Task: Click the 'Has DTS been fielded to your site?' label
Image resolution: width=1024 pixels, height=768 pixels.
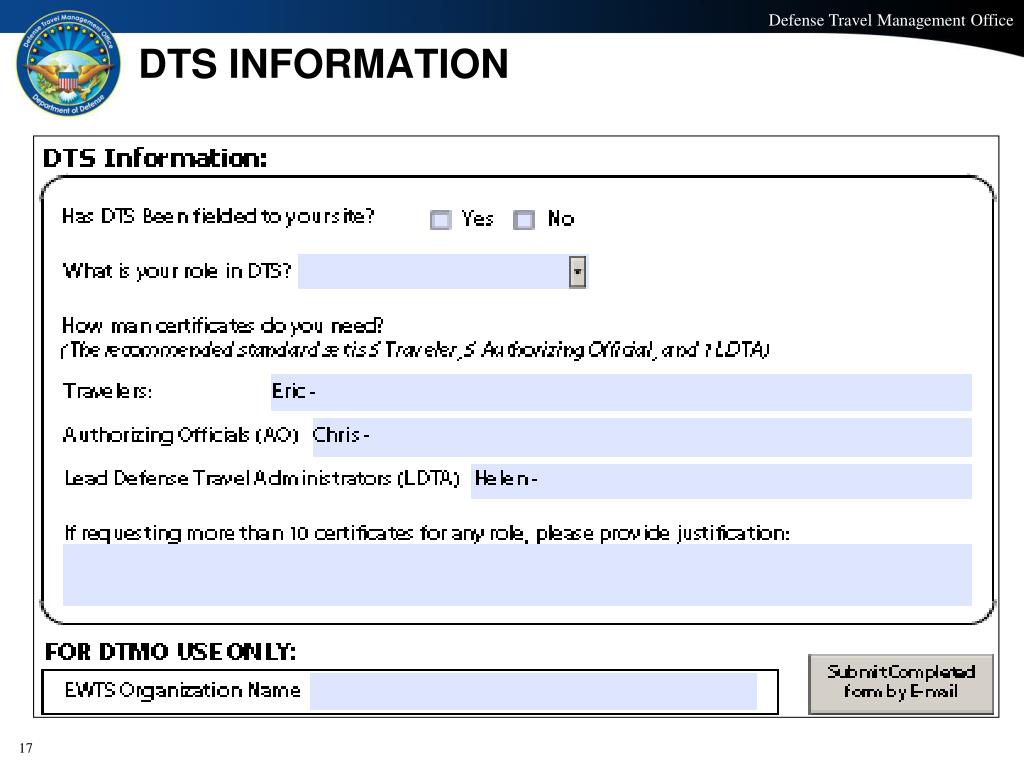Action: (218, 216)
